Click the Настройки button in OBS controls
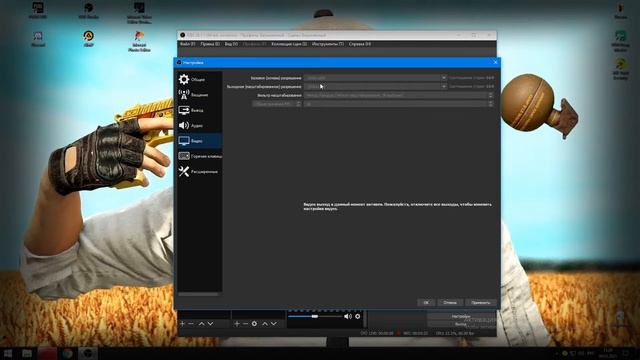 [461, 316]
